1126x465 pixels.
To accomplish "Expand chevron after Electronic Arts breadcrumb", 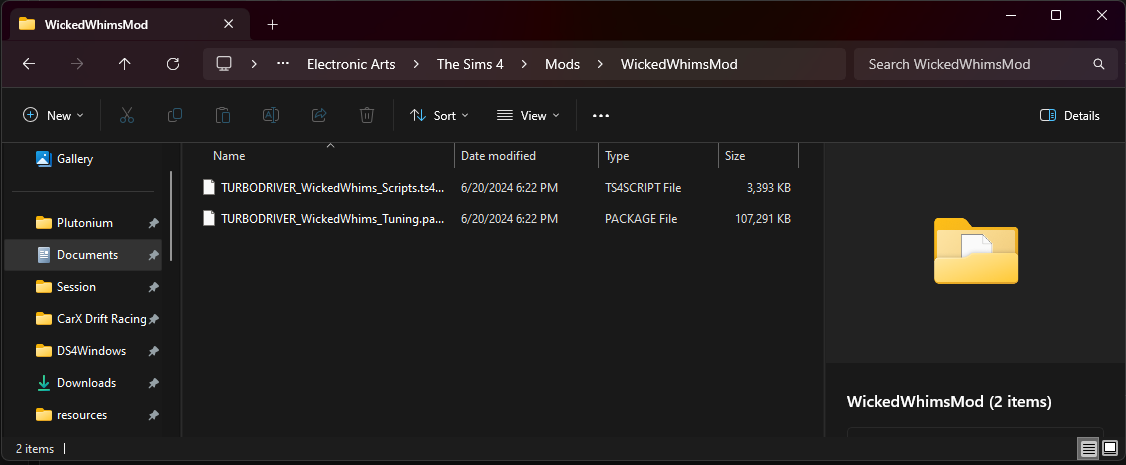I will (416, 64).
